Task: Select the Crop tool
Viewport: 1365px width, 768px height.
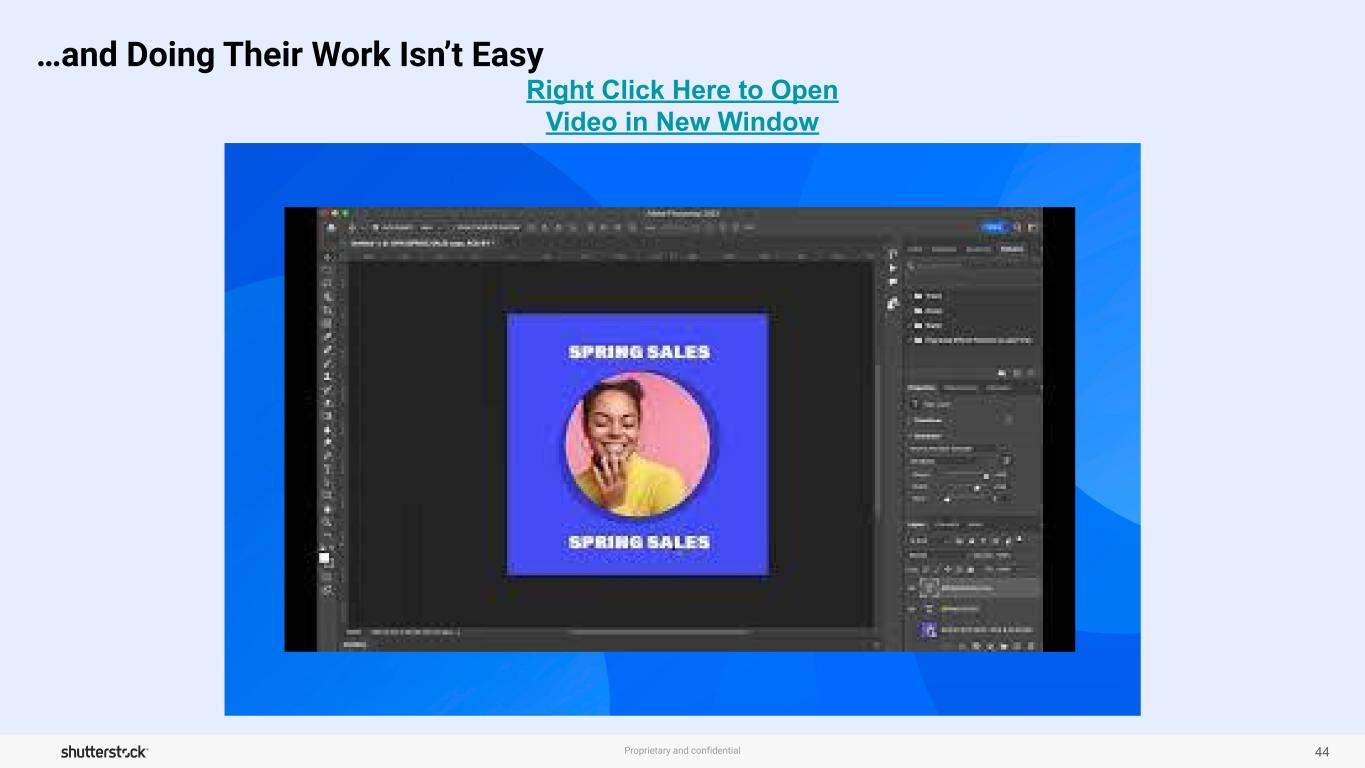Action: tap(327, 310)
